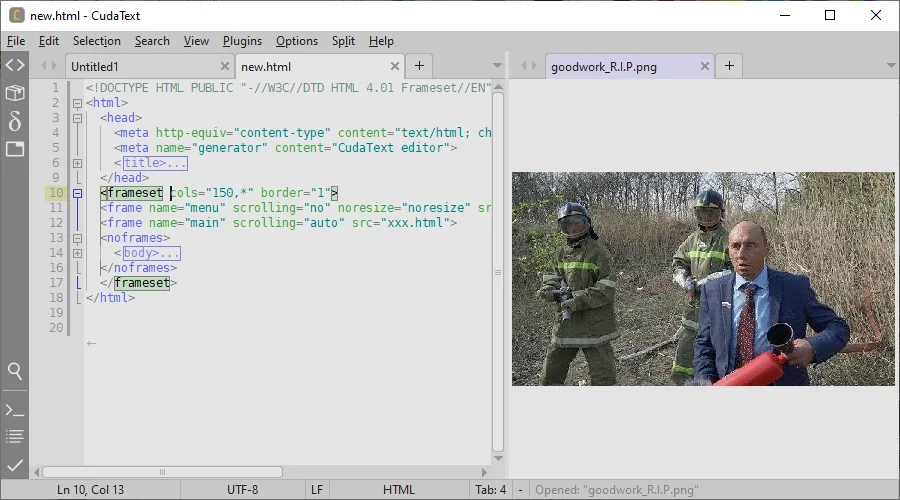Expand the folded title block
The image size is (900, 500).
point(77,164)
